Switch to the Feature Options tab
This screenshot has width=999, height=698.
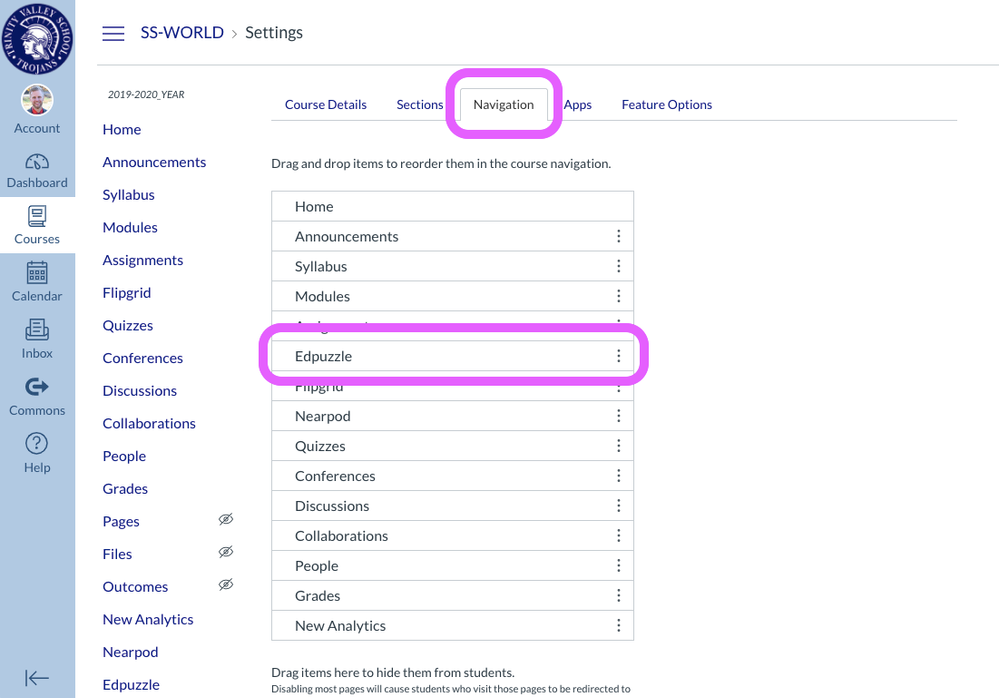[667, 104]
